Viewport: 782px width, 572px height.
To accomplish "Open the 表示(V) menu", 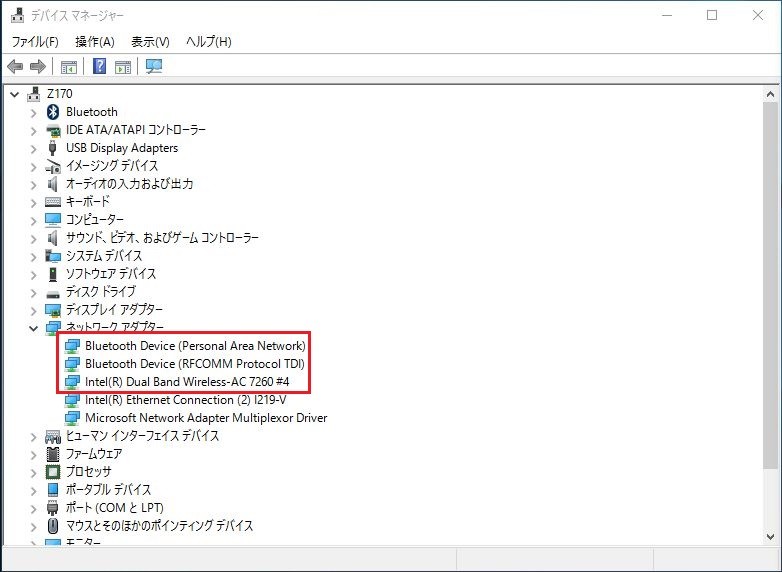I will [150, 41].
